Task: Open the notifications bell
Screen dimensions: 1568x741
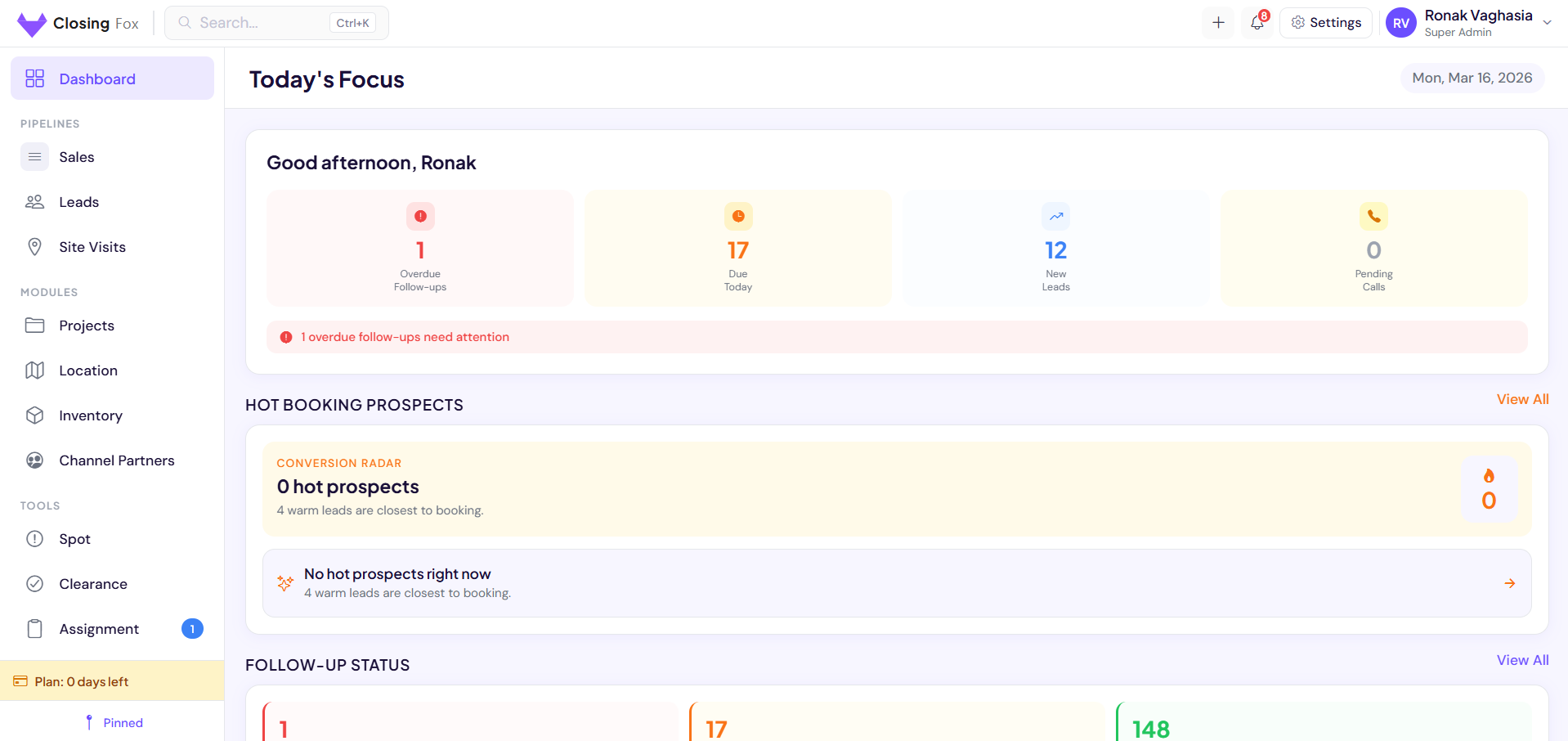Action: (1257, 22)
